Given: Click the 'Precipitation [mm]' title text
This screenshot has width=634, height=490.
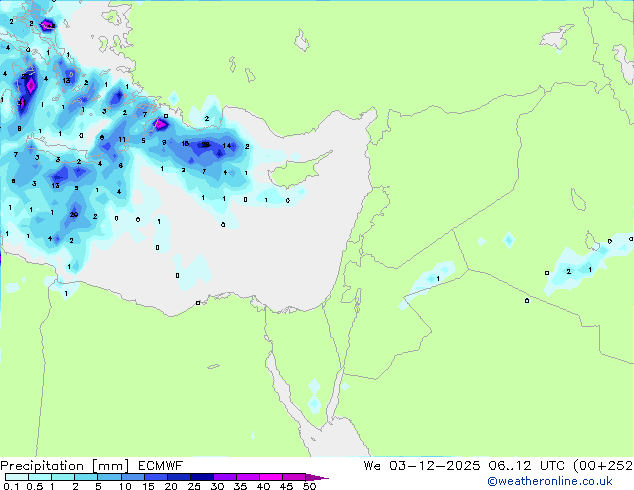Looking at the screenshot, I should [65, 466].
